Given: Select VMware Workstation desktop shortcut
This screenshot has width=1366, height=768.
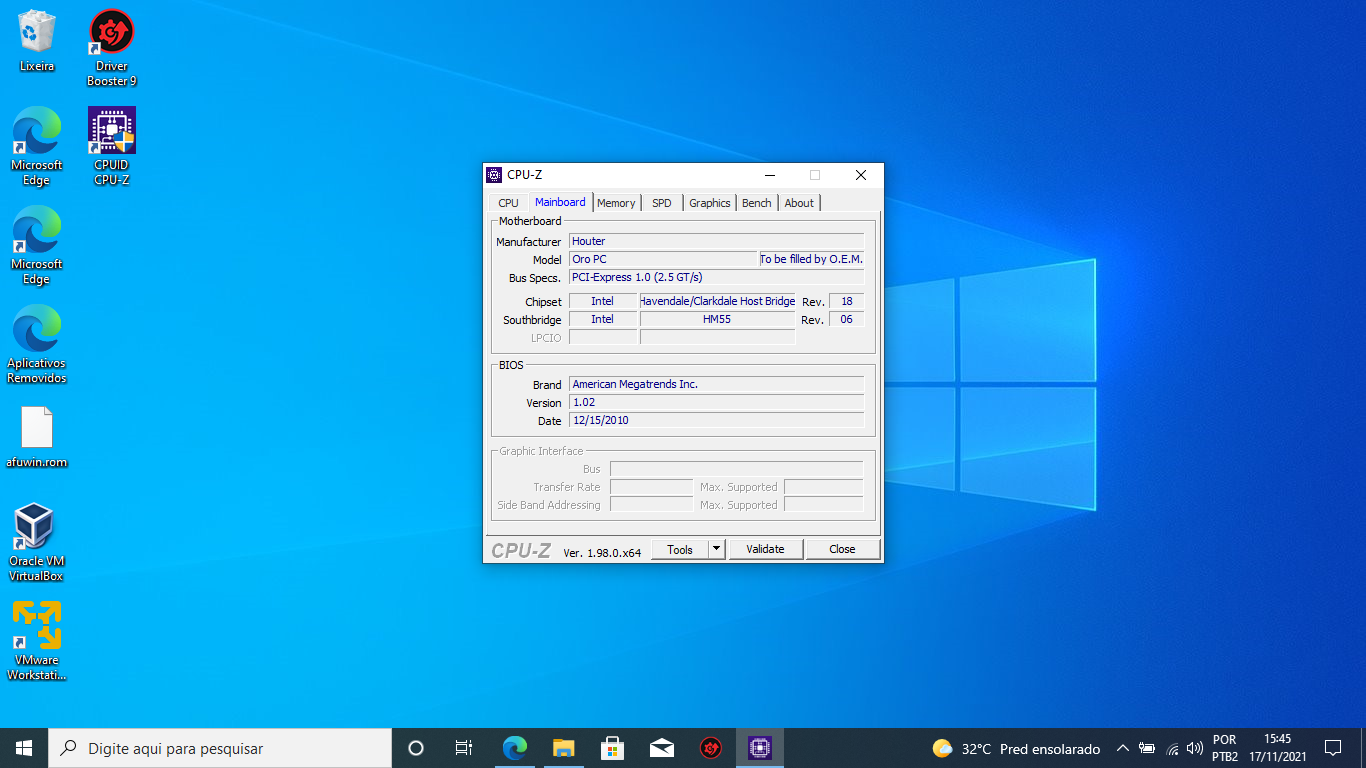Looking at the screenshot, I should pos(37,641).
